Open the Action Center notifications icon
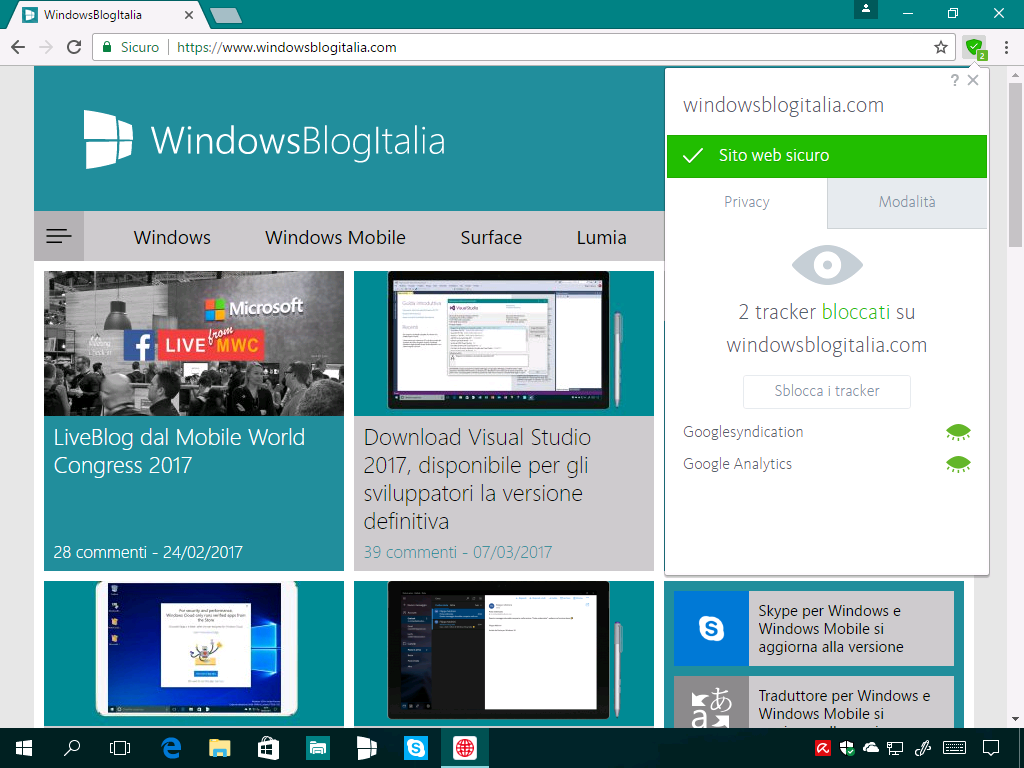This screenshot has height=768, width=1024. (x=991, y=748)
